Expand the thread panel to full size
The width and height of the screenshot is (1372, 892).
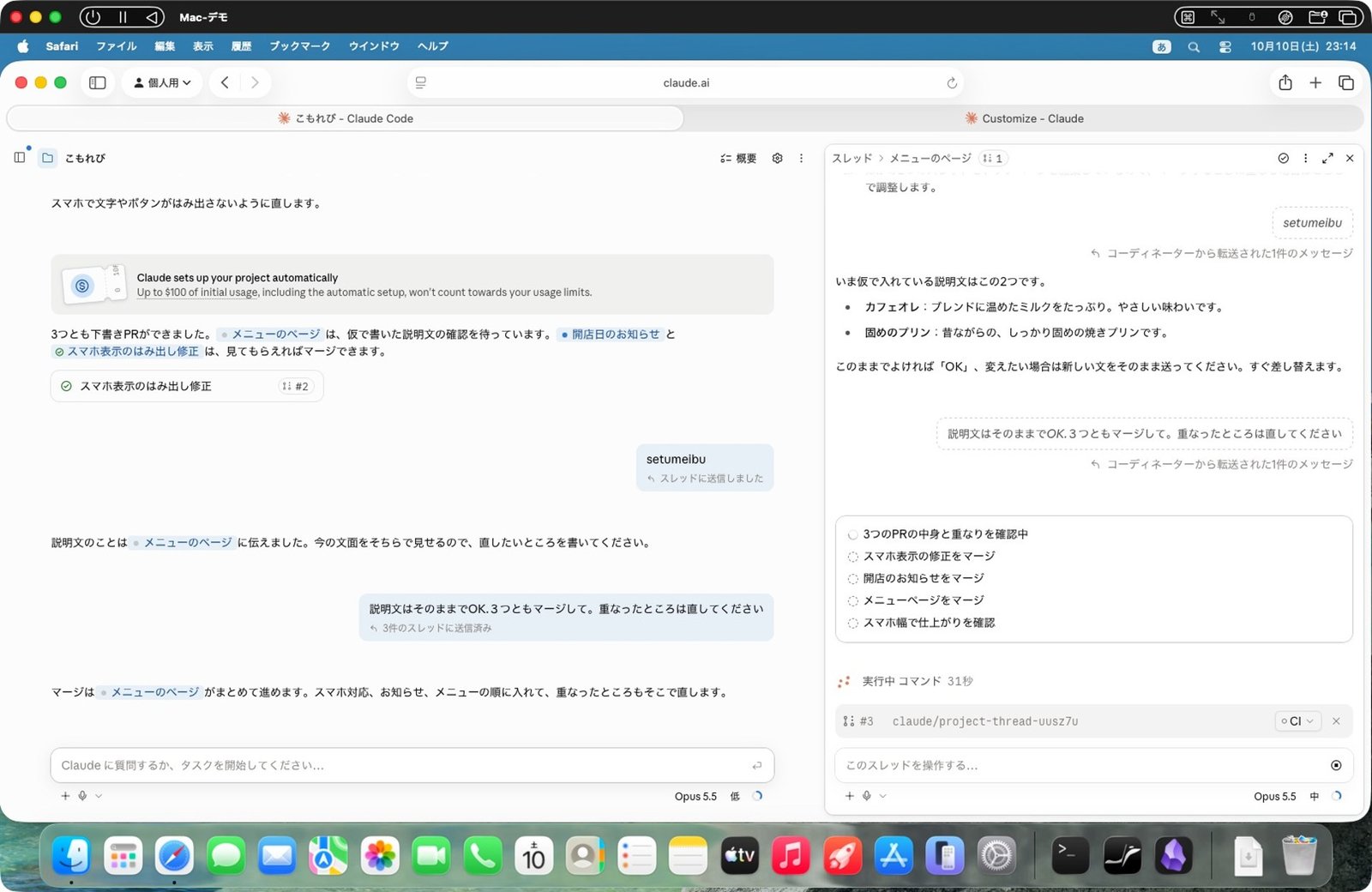tap(1327, 158)
